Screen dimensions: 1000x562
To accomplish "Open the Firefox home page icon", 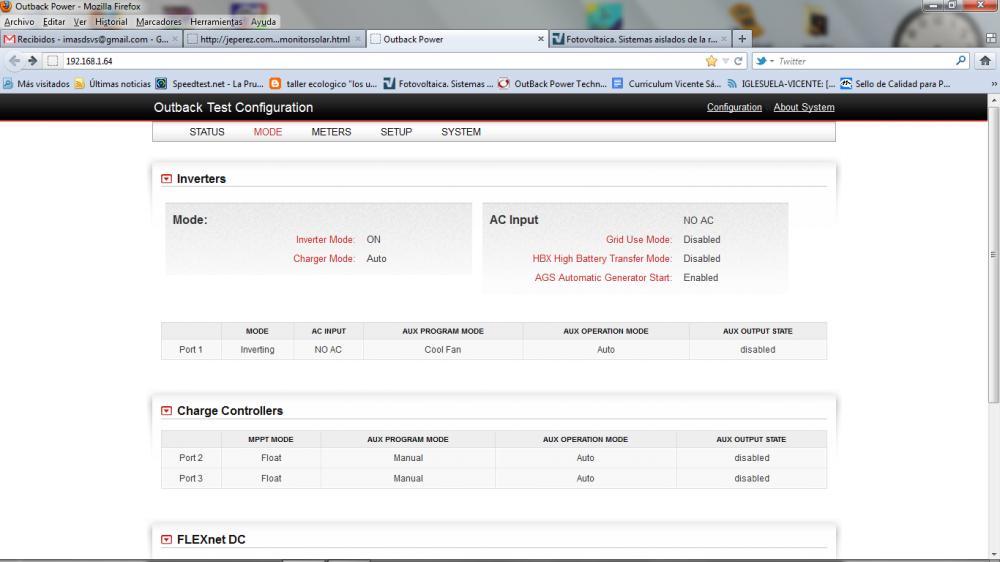I will (985, 61).
